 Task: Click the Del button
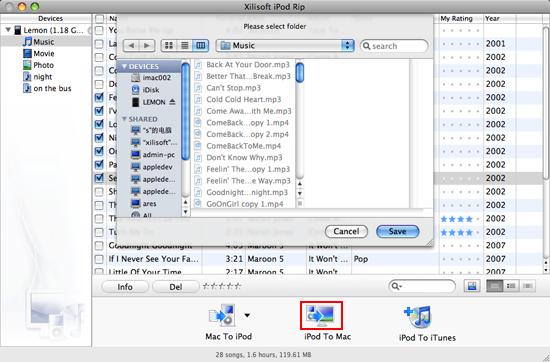(x=176, y=287)
